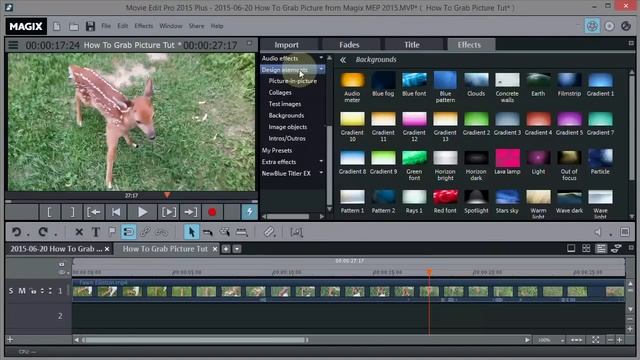
Task: Click the Undo arrow icon
Action: pyautogui.click(x=16, y=232)
